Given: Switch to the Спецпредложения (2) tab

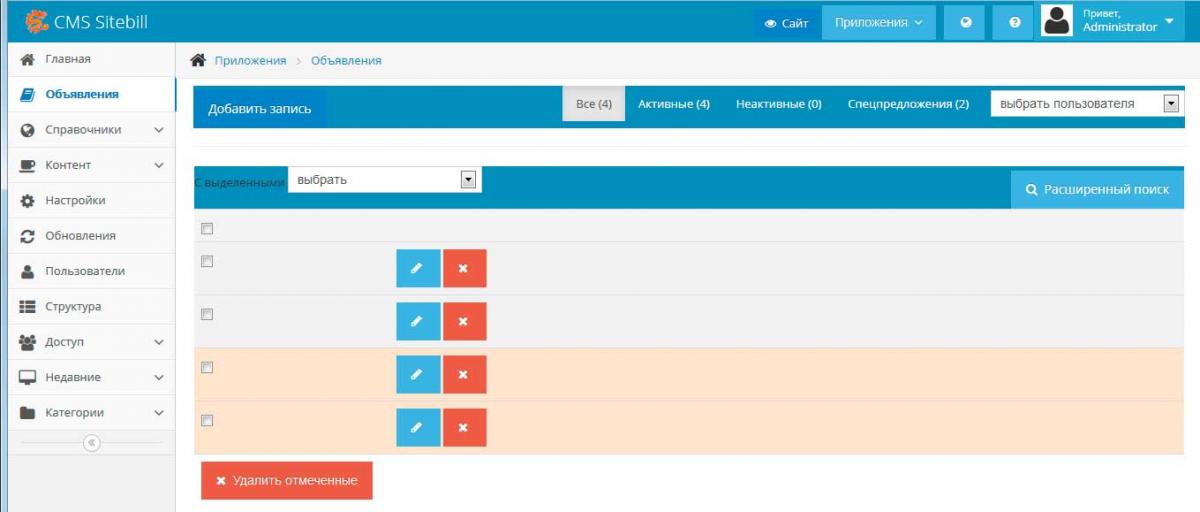Looking at the screenshot, I should [x=908, y=104].
